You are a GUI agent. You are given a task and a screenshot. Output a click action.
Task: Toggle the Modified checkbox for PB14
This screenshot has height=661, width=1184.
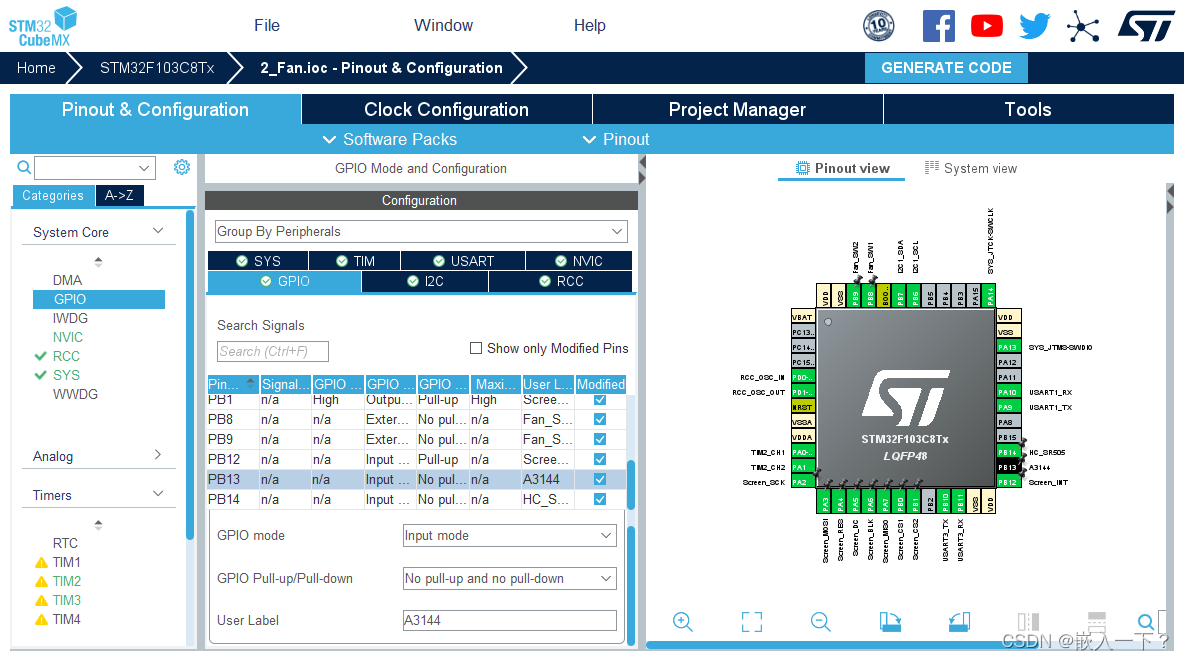[x=600, y=499]
